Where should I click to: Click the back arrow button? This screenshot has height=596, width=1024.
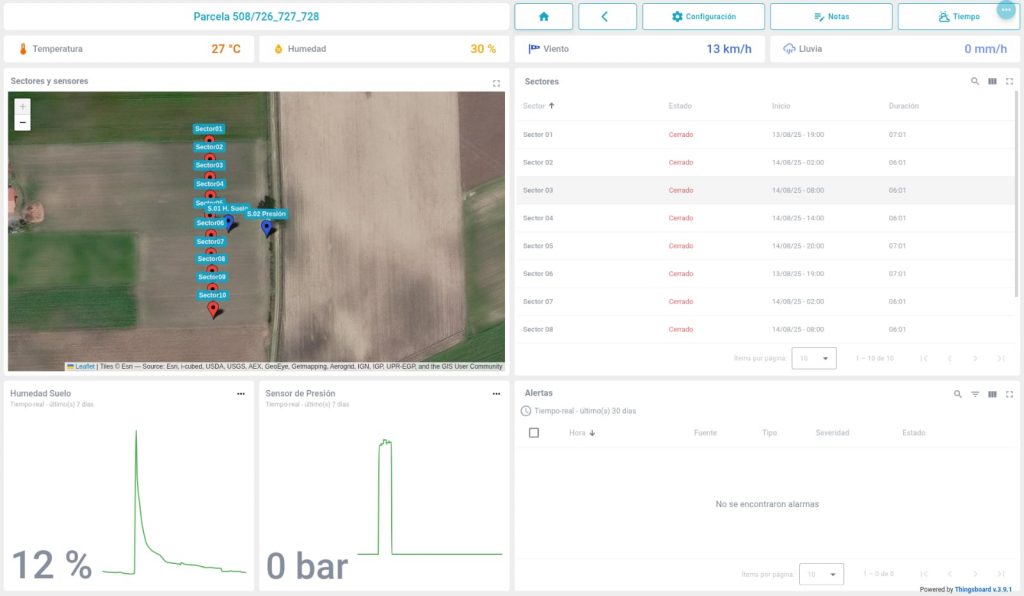(x=607, y=17)
